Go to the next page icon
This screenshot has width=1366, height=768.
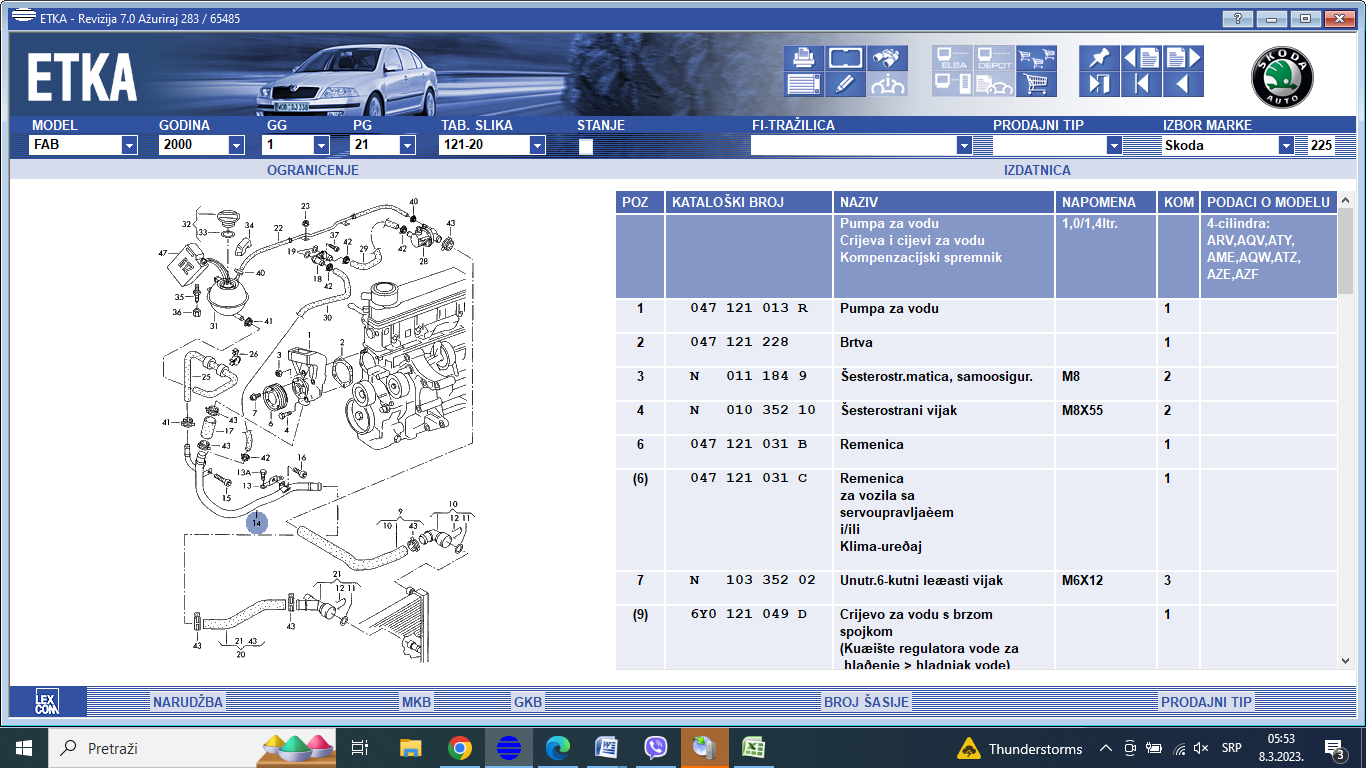(x=1183, y=58)
